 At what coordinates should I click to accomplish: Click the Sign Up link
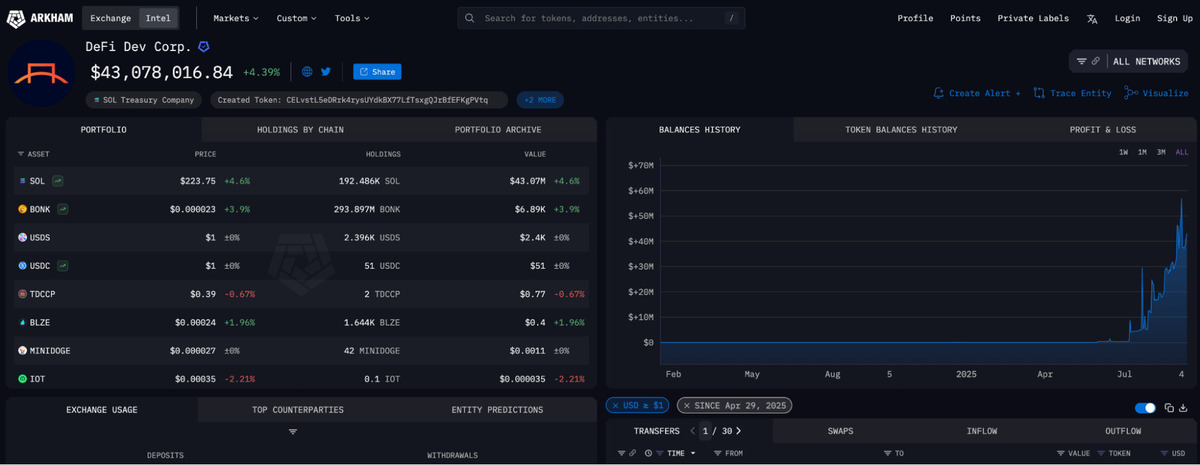tap(1174, 18)
